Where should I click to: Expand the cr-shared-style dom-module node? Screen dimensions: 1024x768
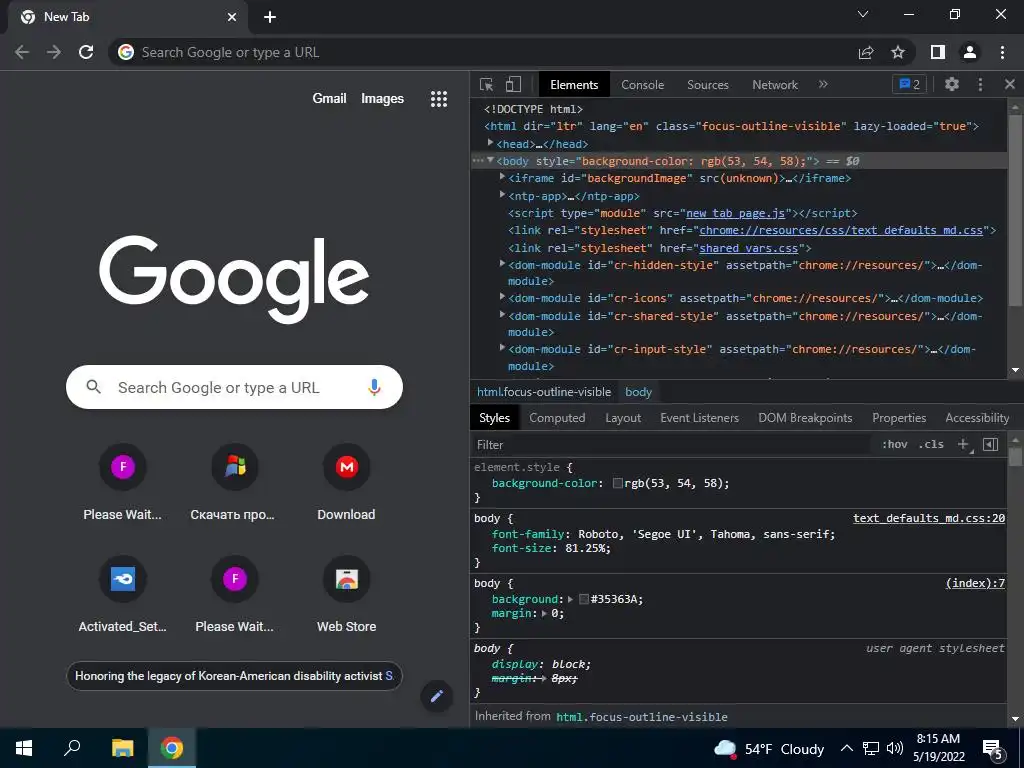(x=502, y=314)
